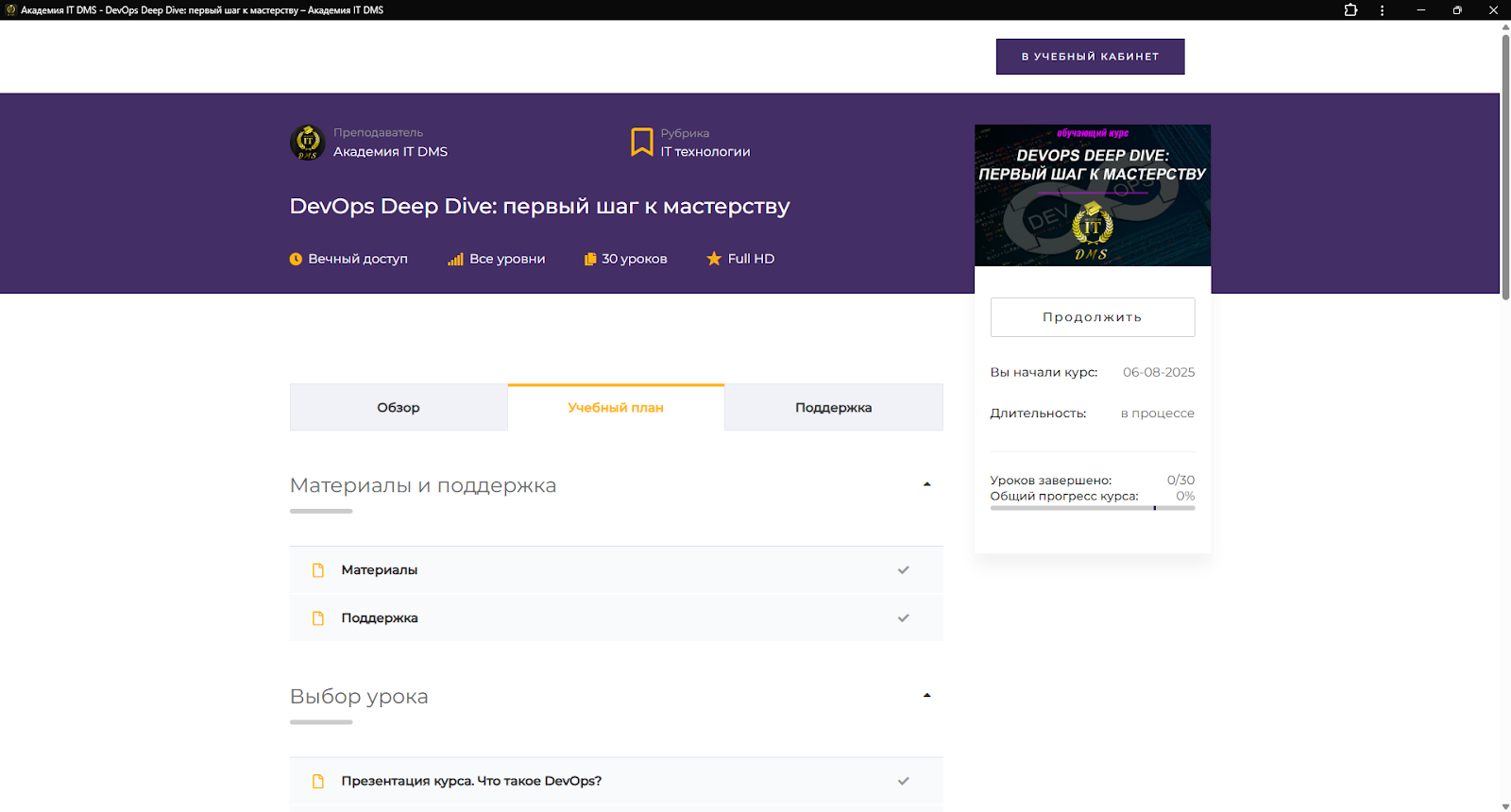Click the bars icon beside Все уровни

pyautogui.click(x=455, y=259)
